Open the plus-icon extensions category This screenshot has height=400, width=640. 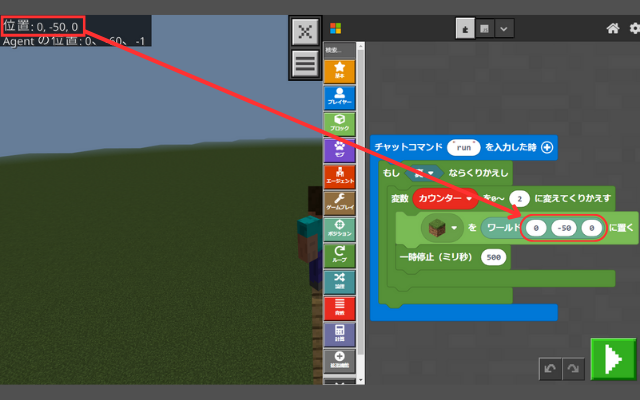(x=339, y=361)
